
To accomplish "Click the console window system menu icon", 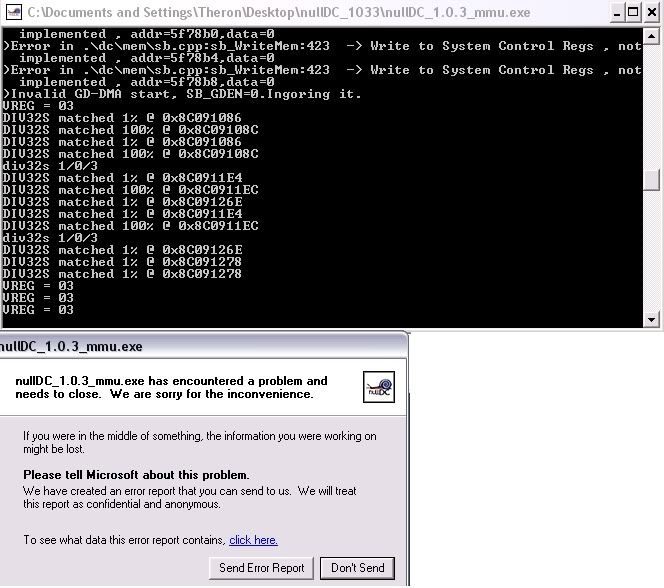I will (12, 13).
